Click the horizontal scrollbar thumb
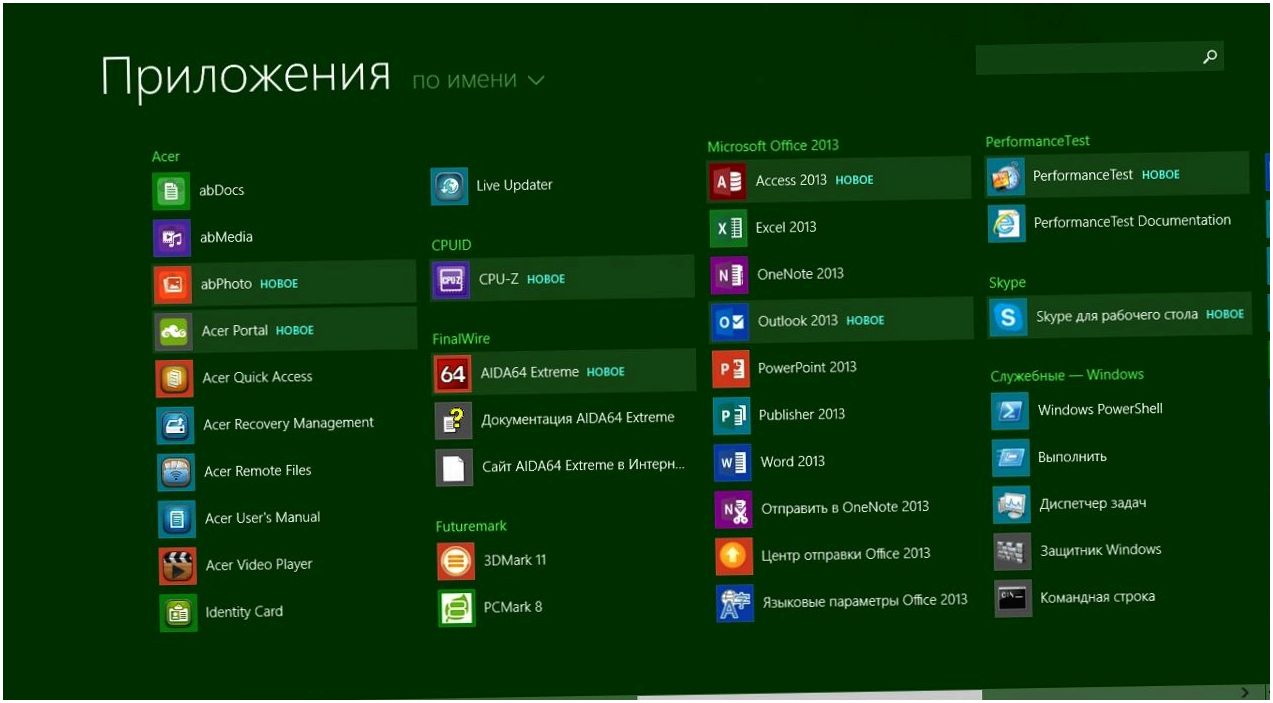The image size is (1273, 703). coord(811,696)
